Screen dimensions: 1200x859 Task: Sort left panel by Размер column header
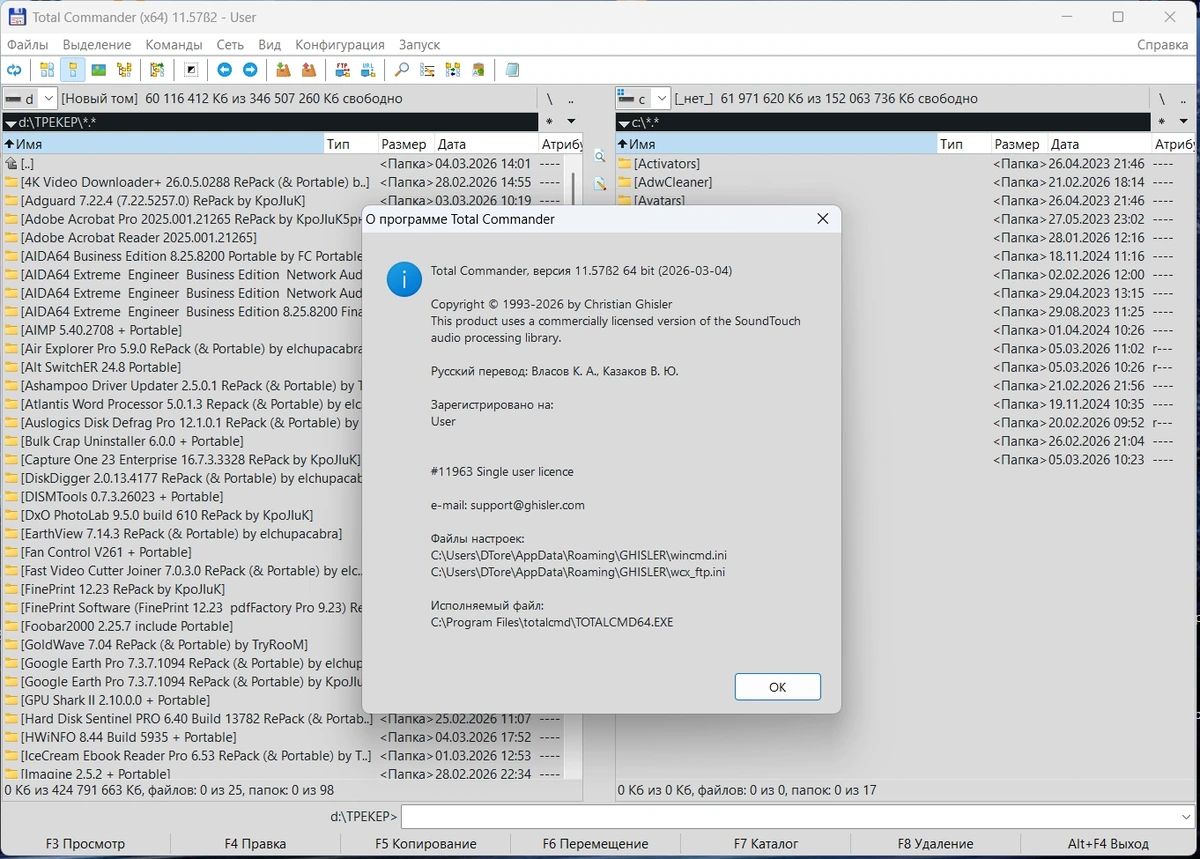pyautogui.click(x=405, y=144)
